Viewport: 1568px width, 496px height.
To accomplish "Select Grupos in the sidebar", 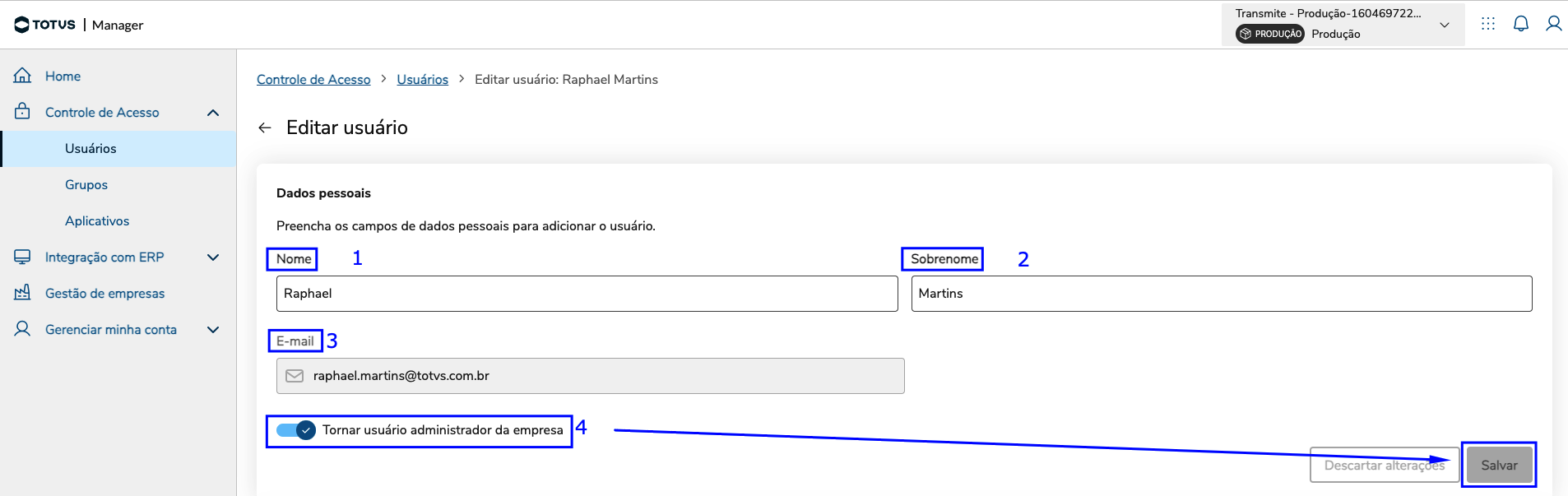I will coord(86,185).
